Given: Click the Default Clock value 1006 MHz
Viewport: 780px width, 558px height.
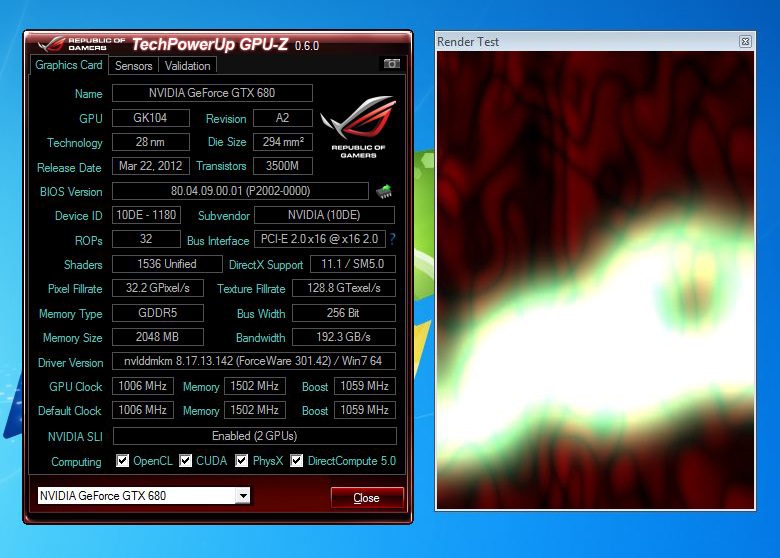Looking at the screenshot, I should [x=143, y=410].
